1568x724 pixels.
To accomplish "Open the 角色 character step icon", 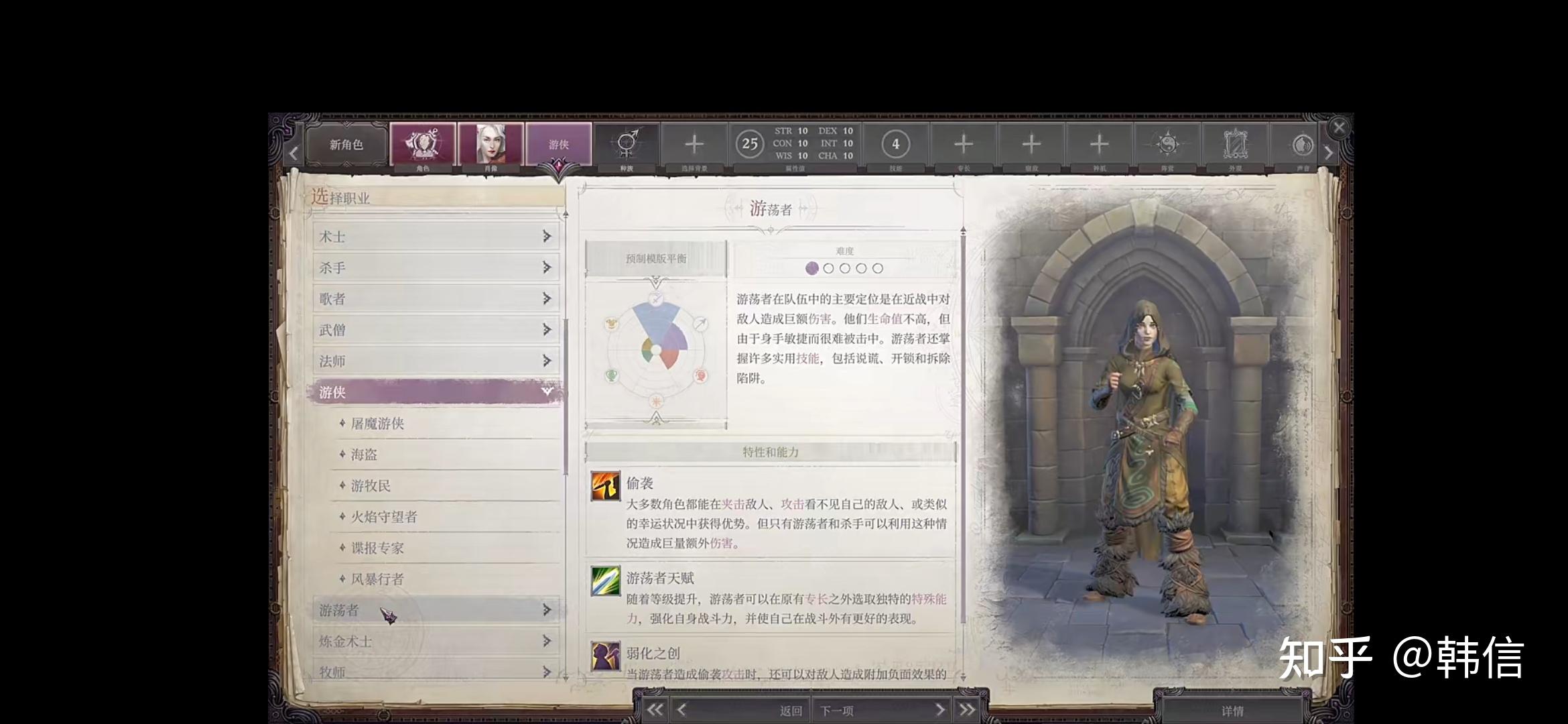I will tap(423, 143).
